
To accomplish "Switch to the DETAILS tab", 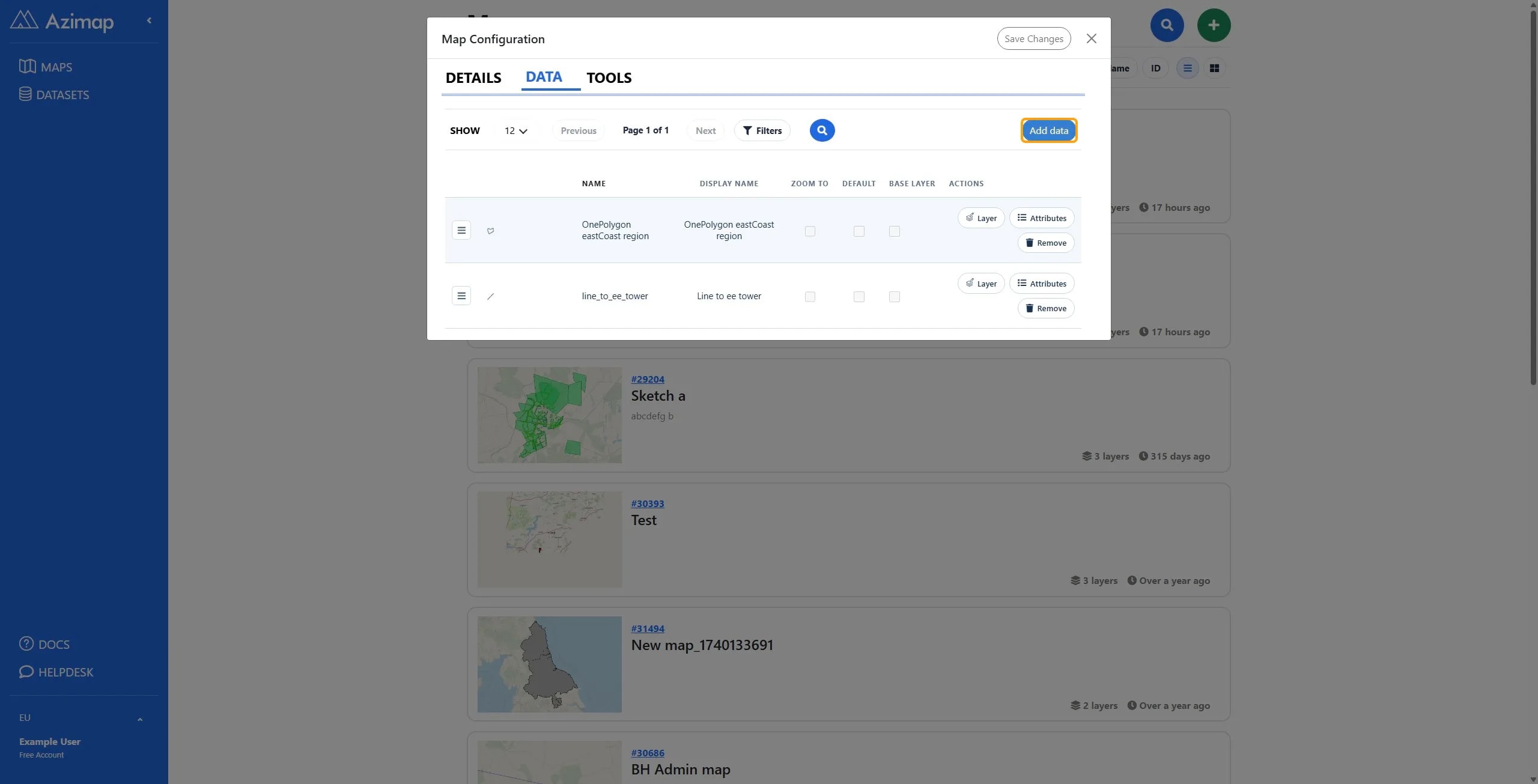I will (x=473, y=77).
